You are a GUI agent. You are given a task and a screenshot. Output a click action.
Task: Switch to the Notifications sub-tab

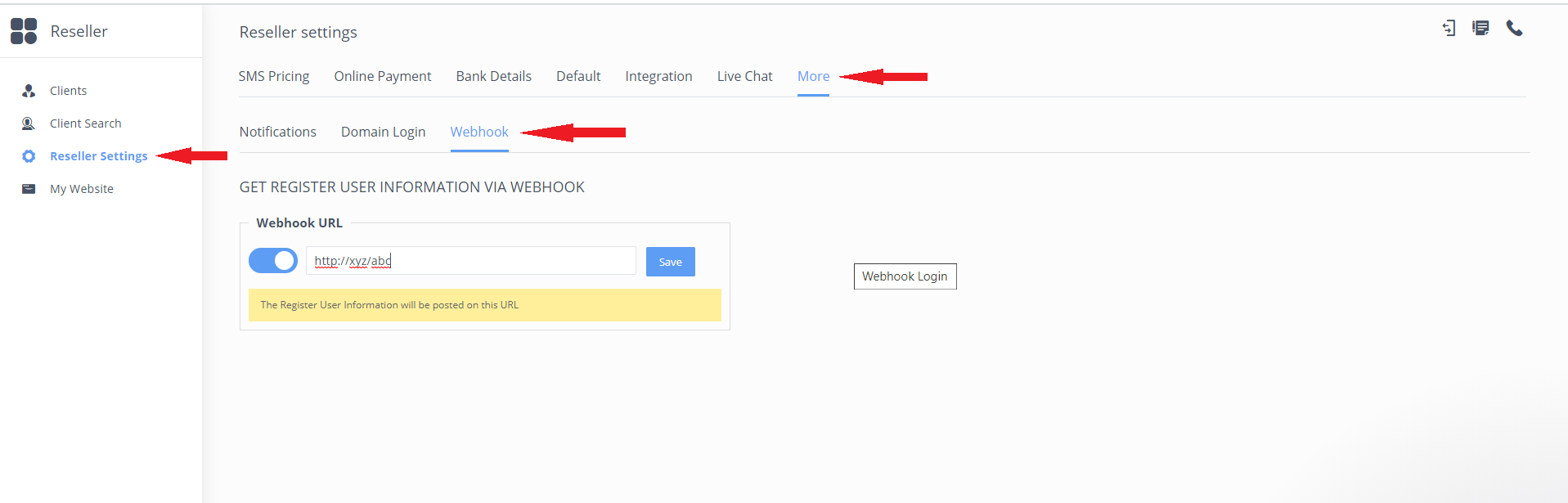tap(277, 132)
